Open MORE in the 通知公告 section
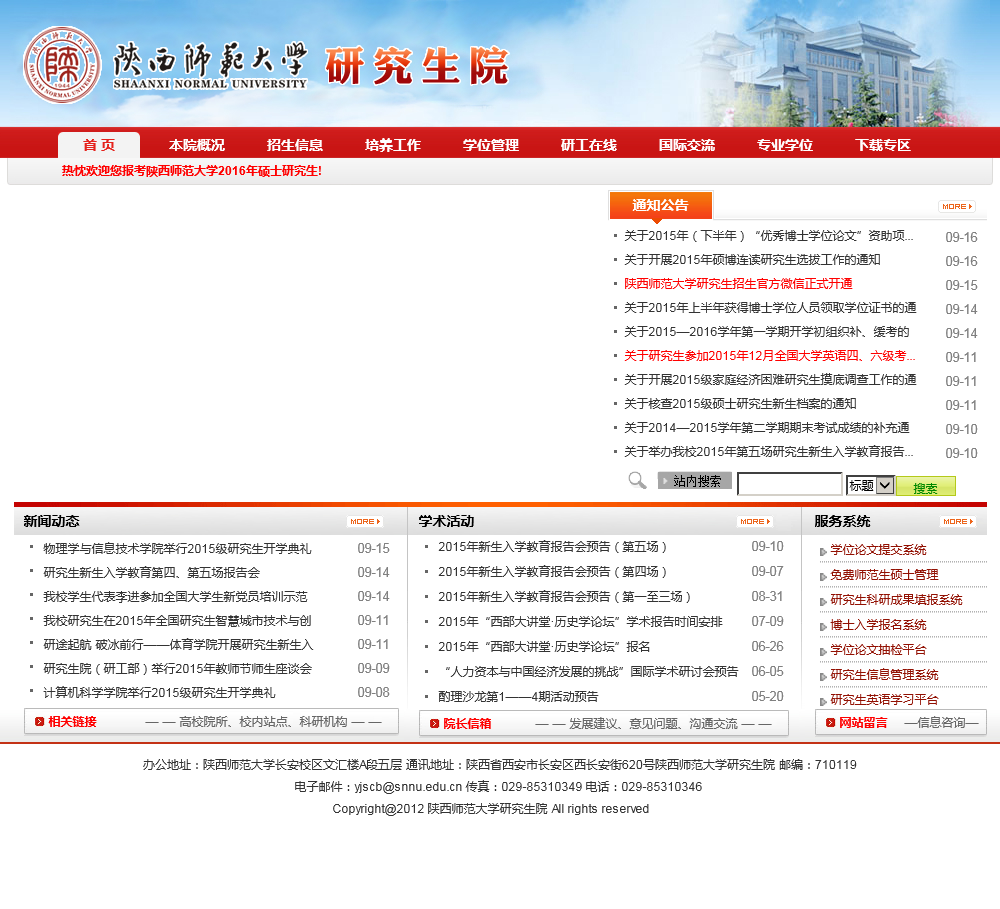This screenshot has height=909, width=1000. point(957,207)
